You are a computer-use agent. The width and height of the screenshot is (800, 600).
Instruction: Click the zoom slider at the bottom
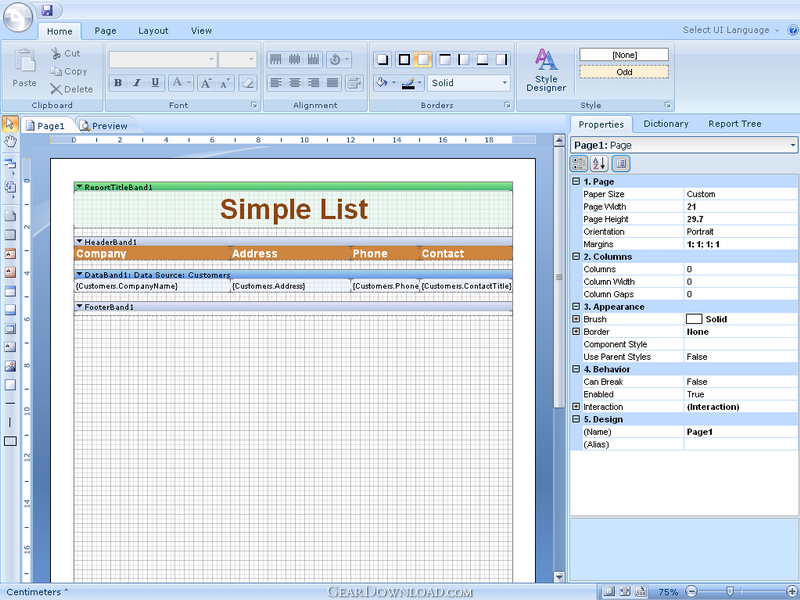click(730, 592)
